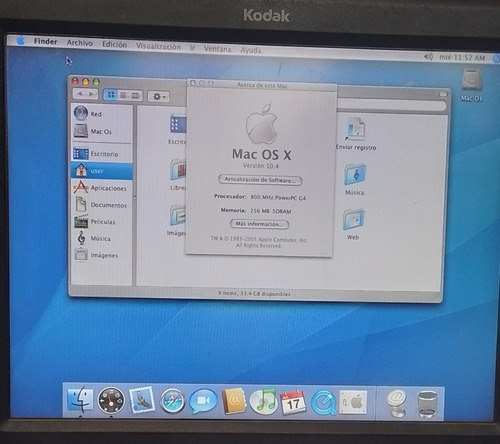The width and height of the screenshot is (500, 444).
Task: Click the Finder status bar item count
Action: coord(254,294)
